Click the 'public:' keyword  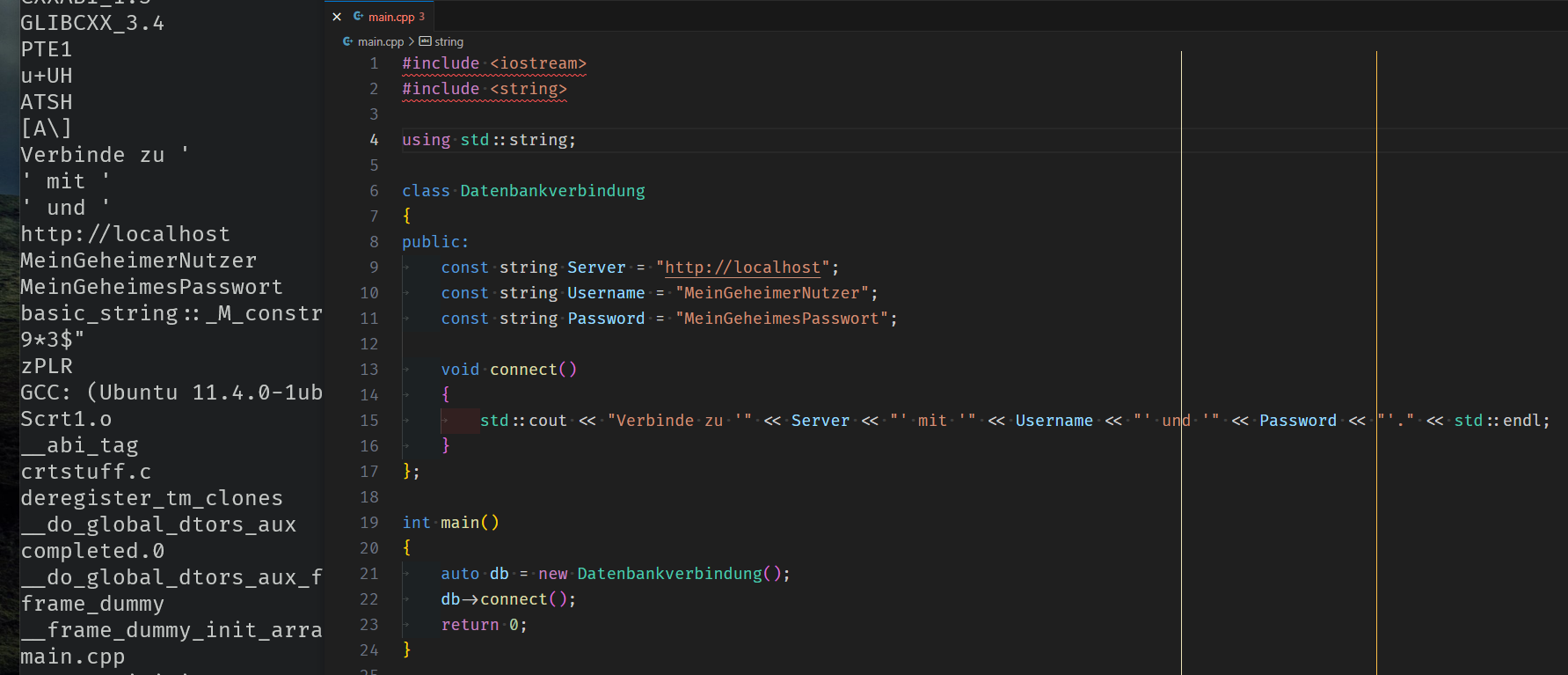435,242
